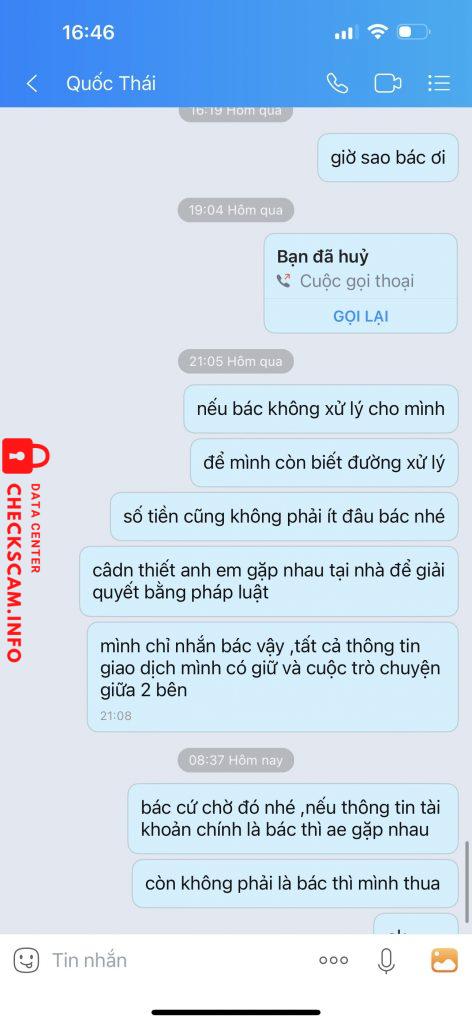Tap the cancelled call "Bạn đã huỷ" card

[x=361, y=283]
